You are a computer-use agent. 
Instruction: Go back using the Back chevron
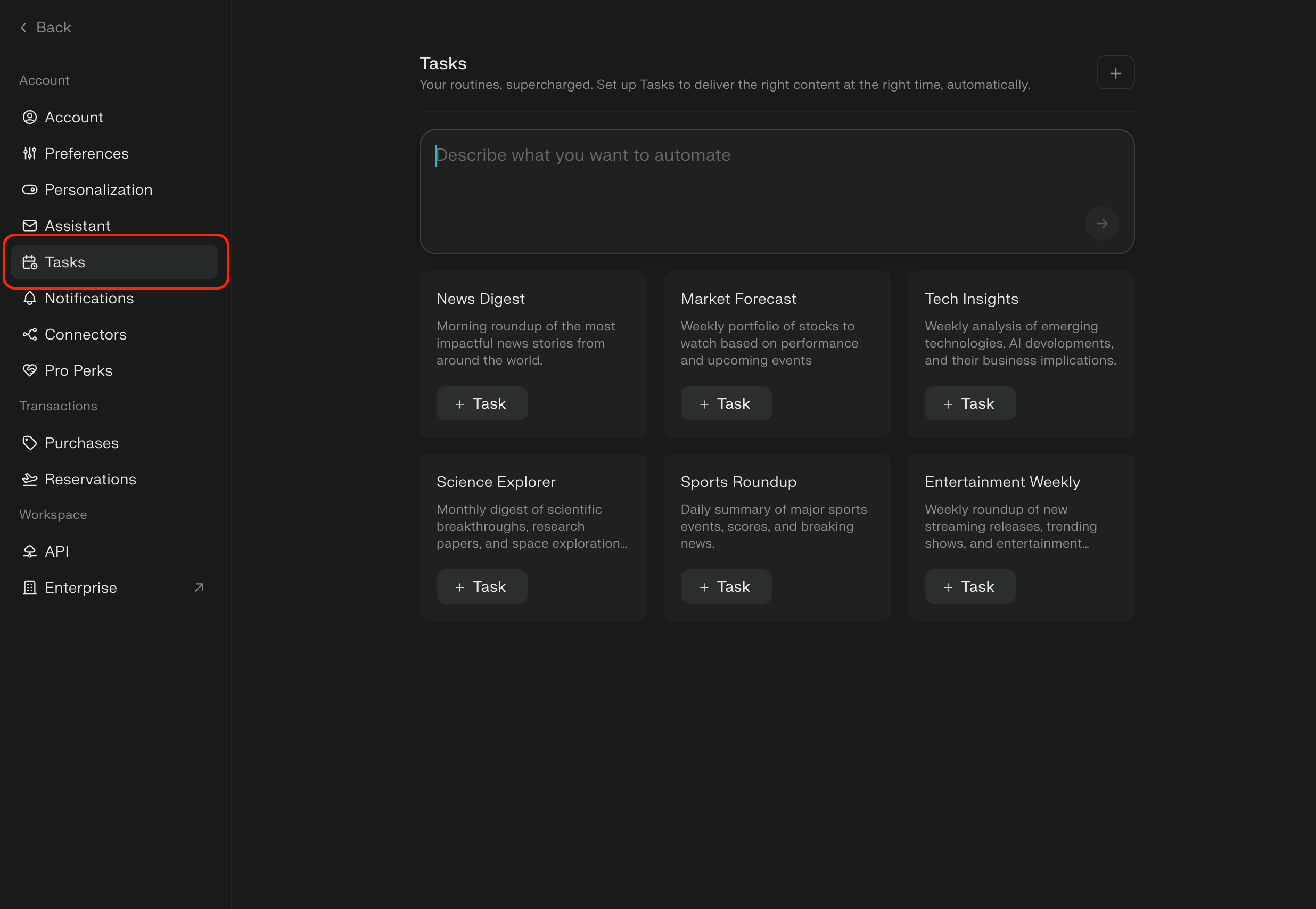coord(24,27)
